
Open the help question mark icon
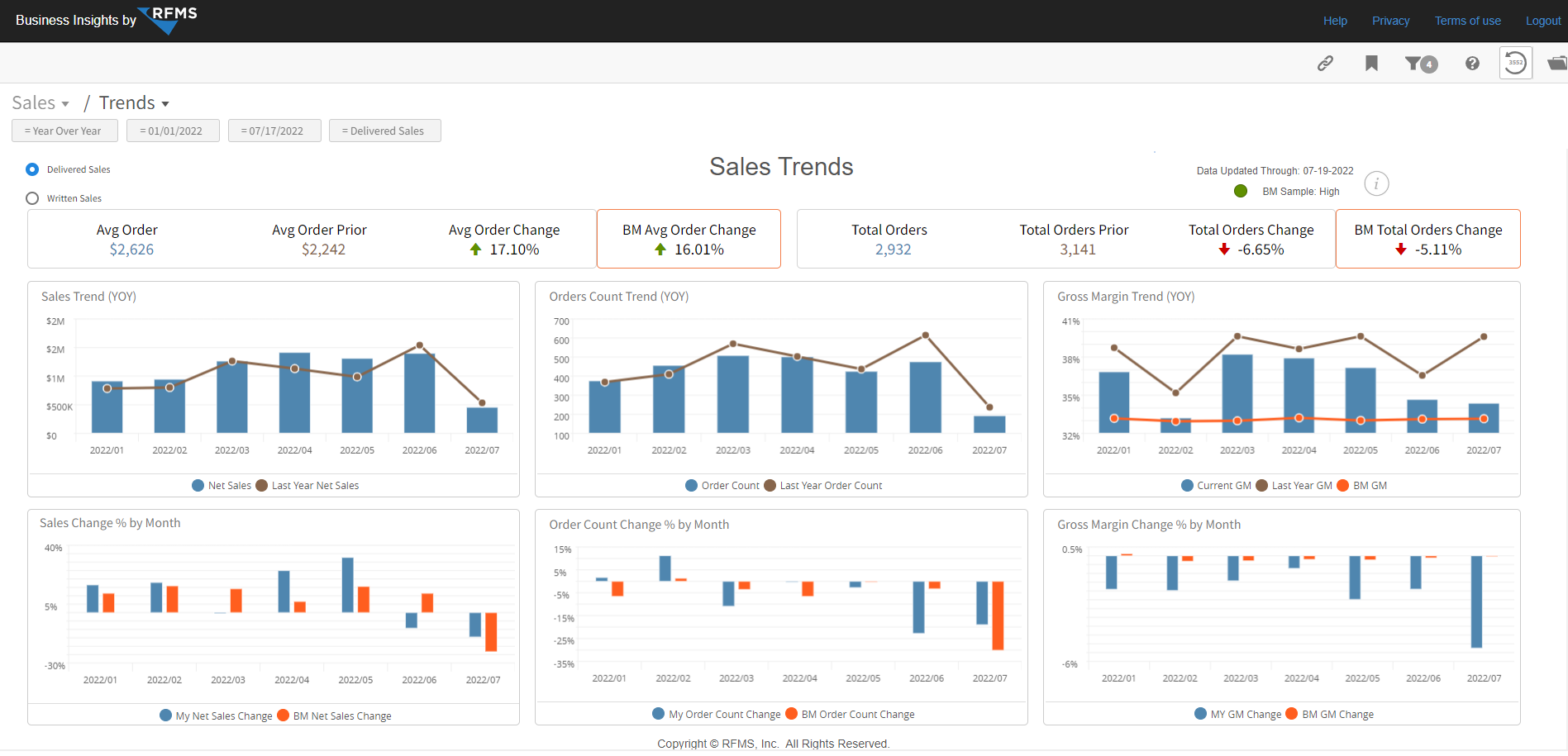(x=1472, y=63)
